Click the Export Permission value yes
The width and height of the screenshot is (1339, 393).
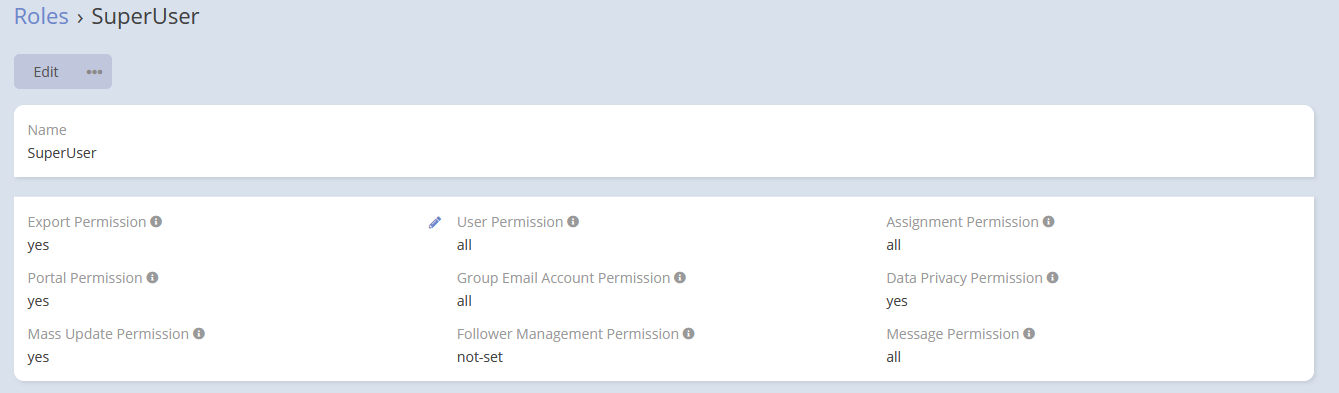[x=39, y=245]
